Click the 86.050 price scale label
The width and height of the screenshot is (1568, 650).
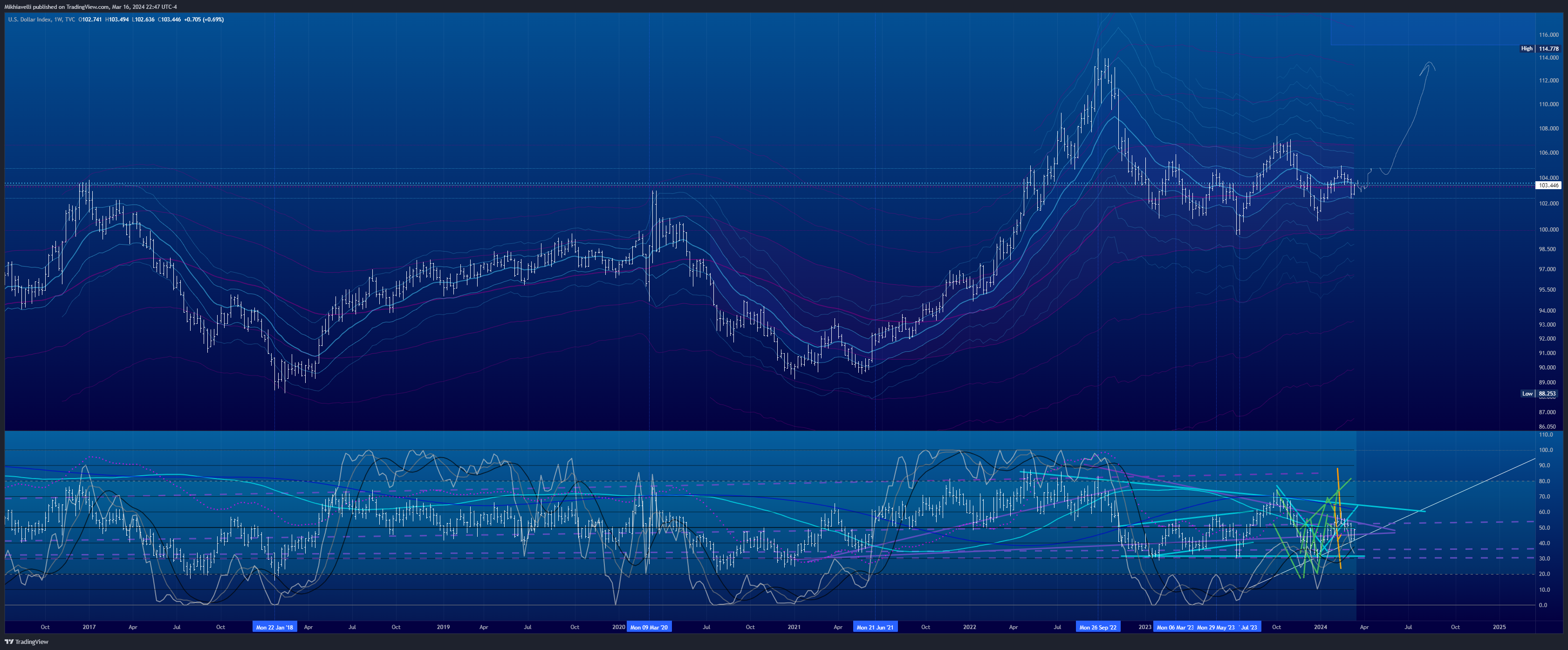1547,427
